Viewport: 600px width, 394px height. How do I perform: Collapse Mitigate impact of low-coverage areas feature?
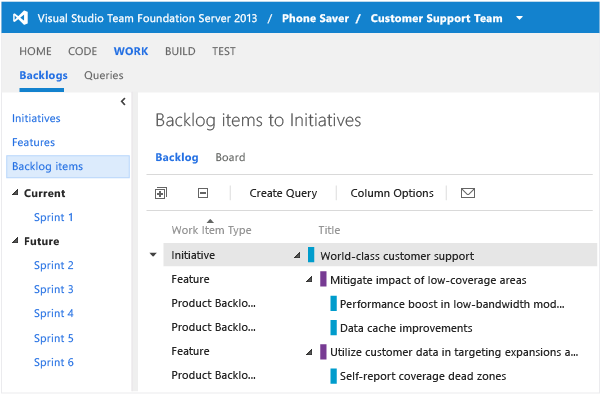point(309,280)
